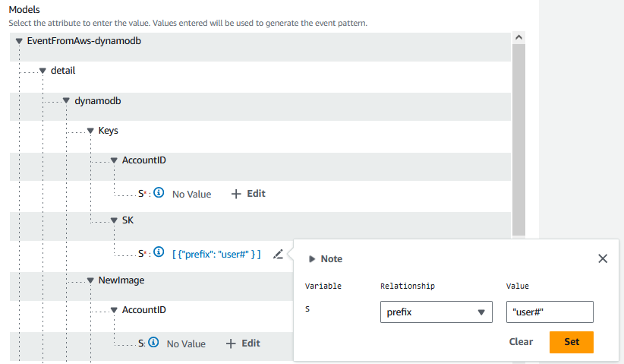Expand the Note section in popup
The height and width of the screenshot is (364, 624).
pos(312,259)
